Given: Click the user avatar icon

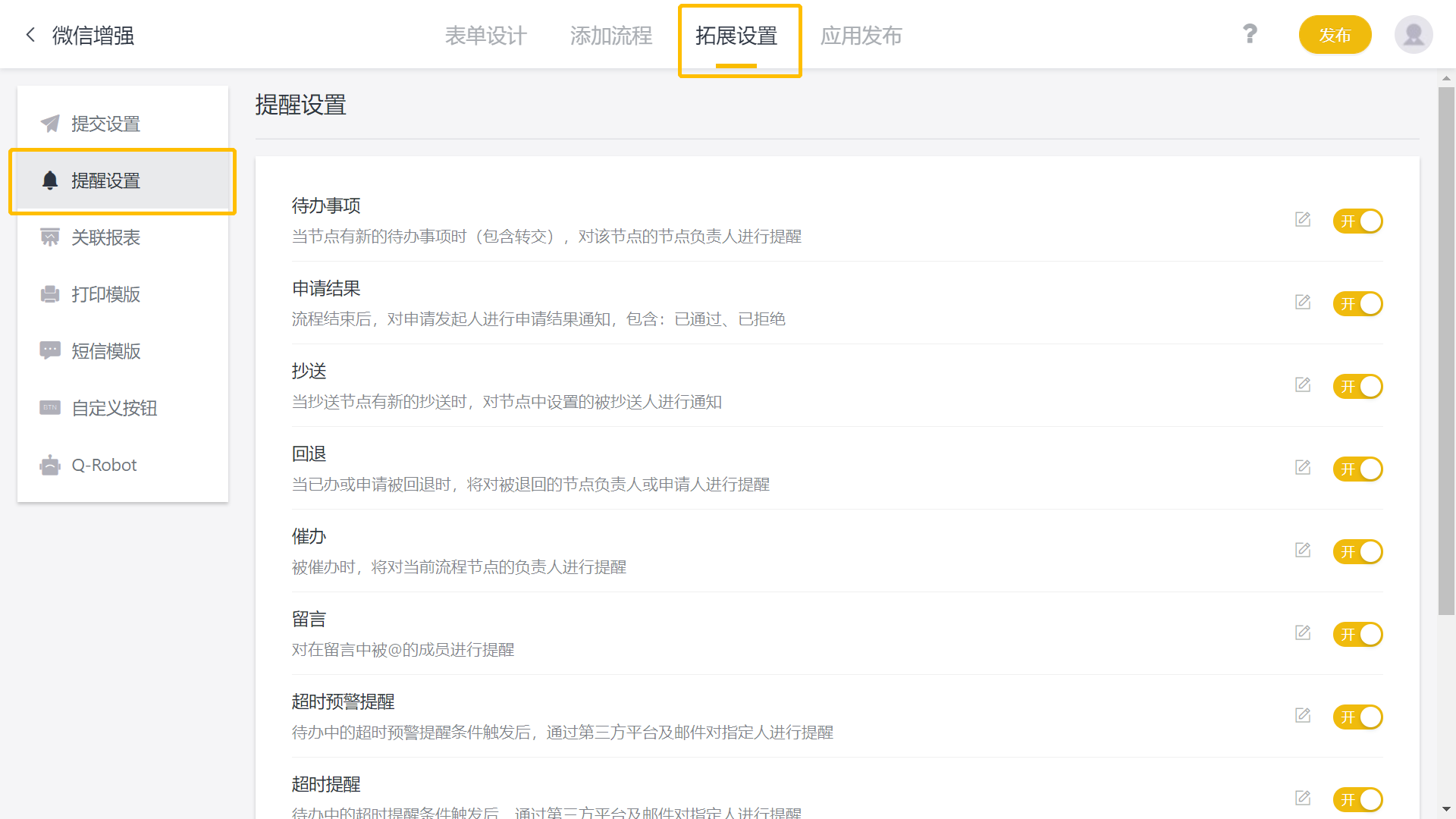Looking at the screenshot, I should [x=1413, y=35].
